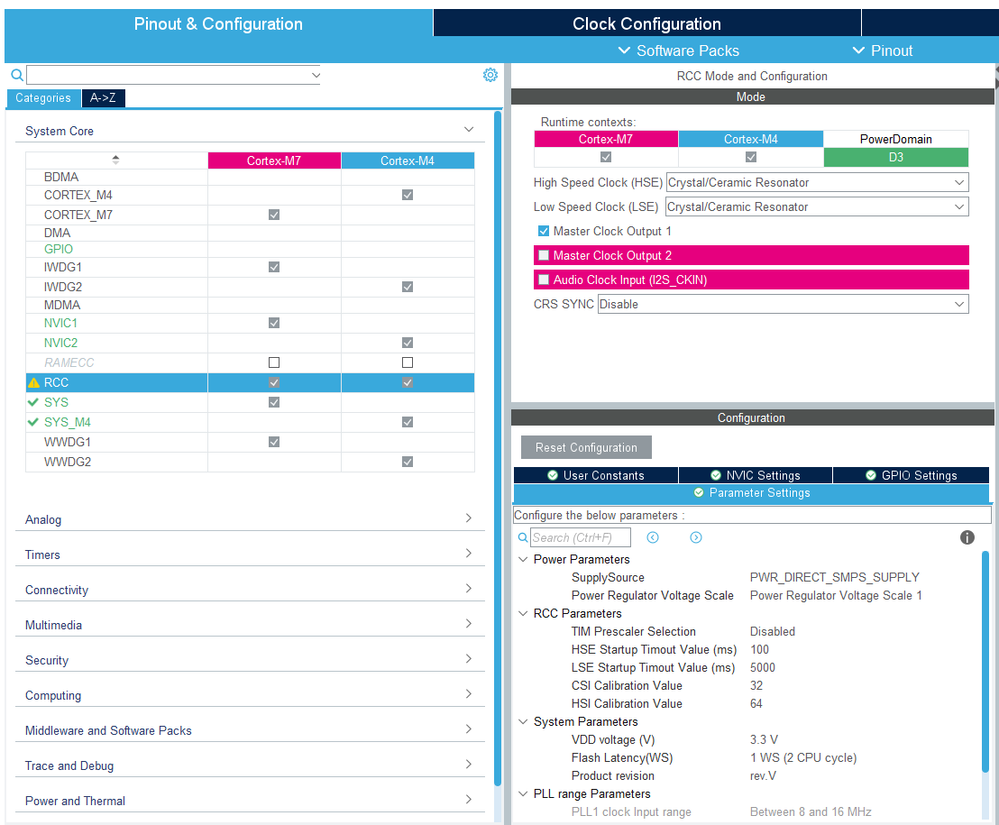This screenshot has width=999, height=825.
Task: Switch to Pinout & Configuration tab
Action: point(218,24)
